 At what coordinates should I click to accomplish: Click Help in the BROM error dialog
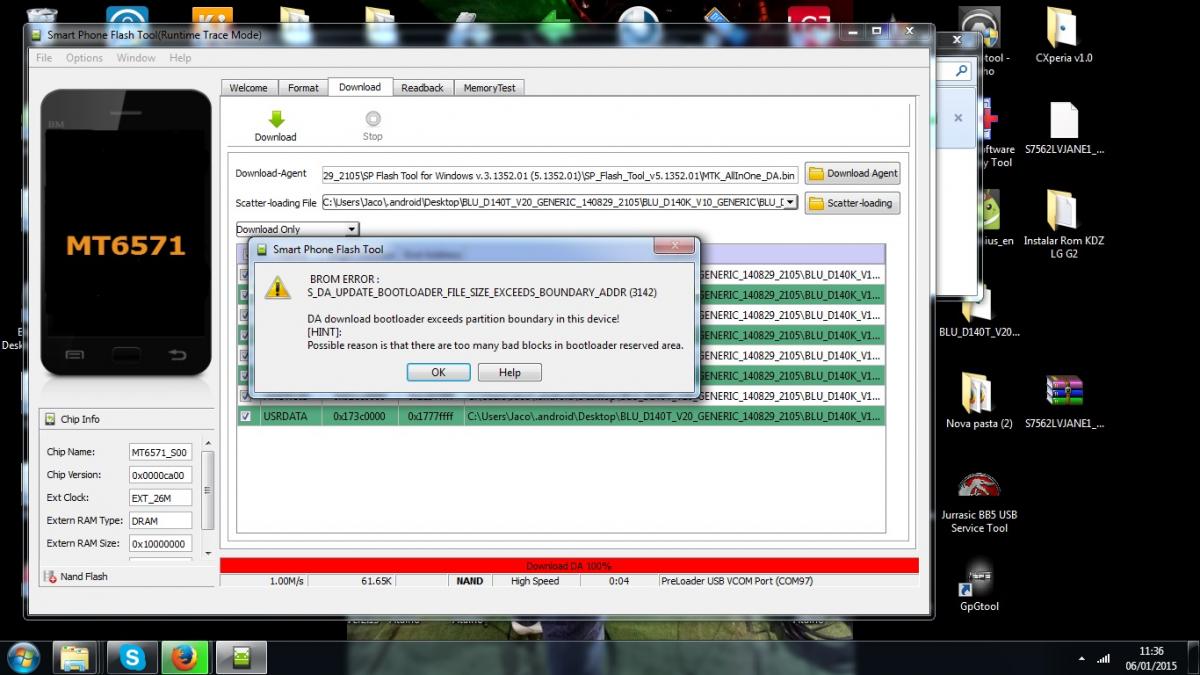pyautogui.click(x=510, y=372)
